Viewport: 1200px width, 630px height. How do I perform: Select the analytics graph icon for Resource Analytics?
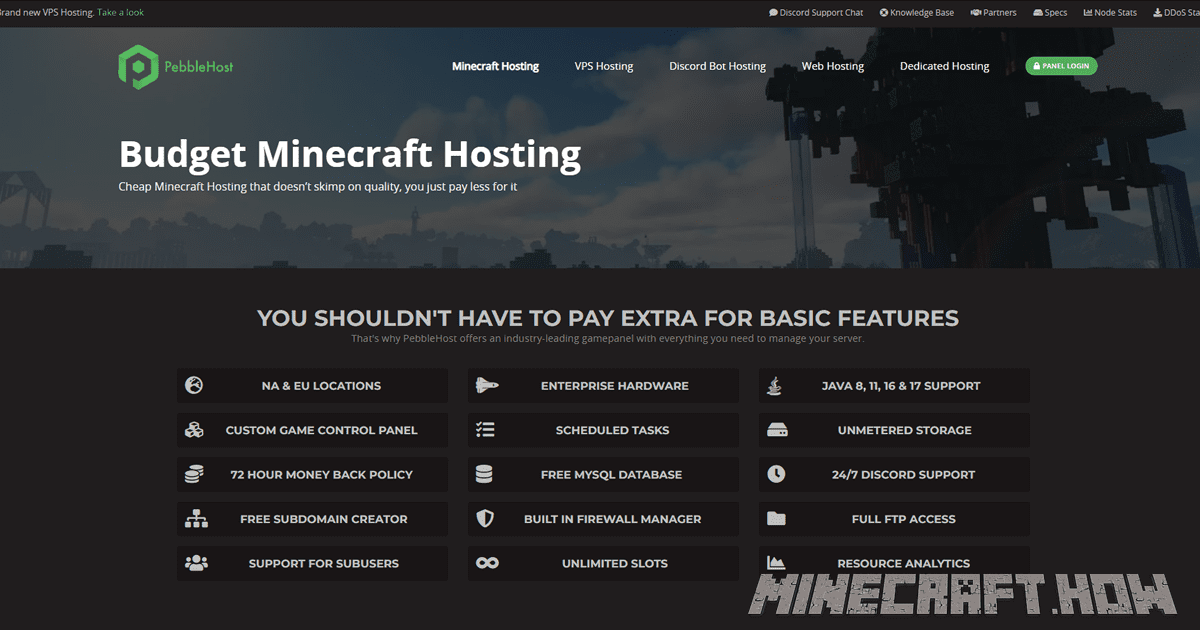point(775,563)
